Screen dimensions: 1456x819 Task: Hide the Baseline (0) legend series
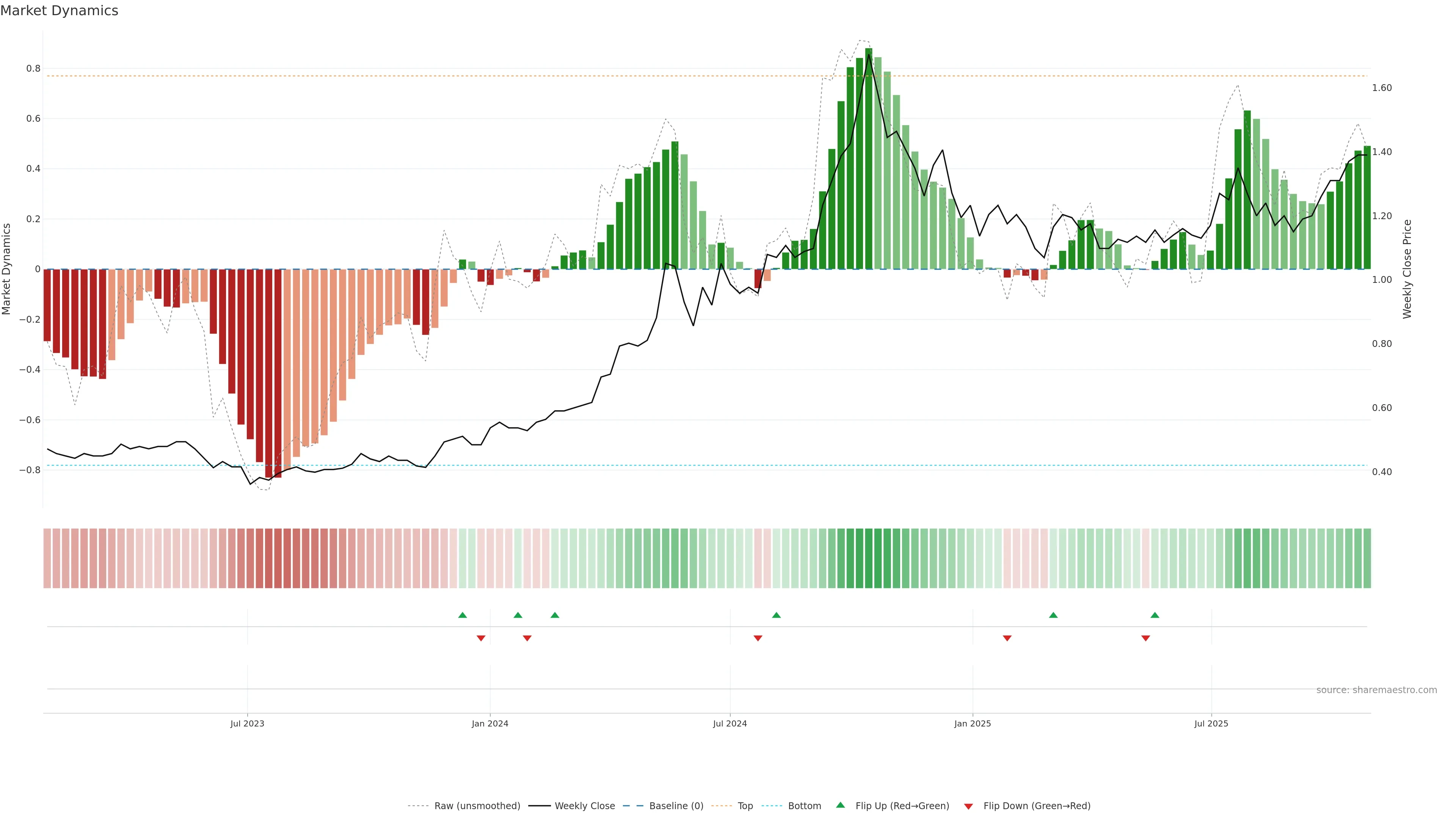coord(676,806)
